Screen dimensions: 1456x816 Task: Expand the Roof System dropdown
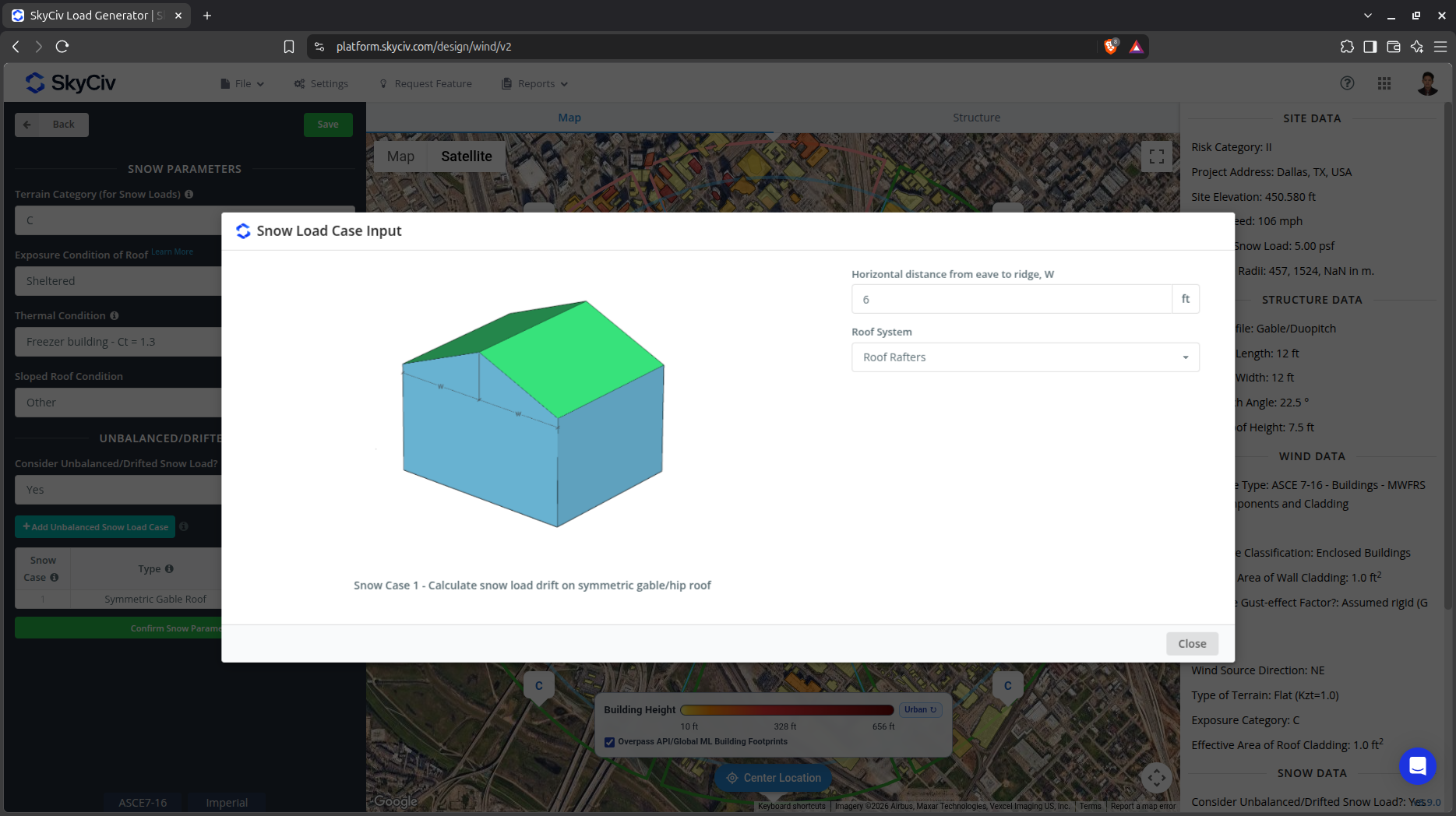coord(1025,357)
